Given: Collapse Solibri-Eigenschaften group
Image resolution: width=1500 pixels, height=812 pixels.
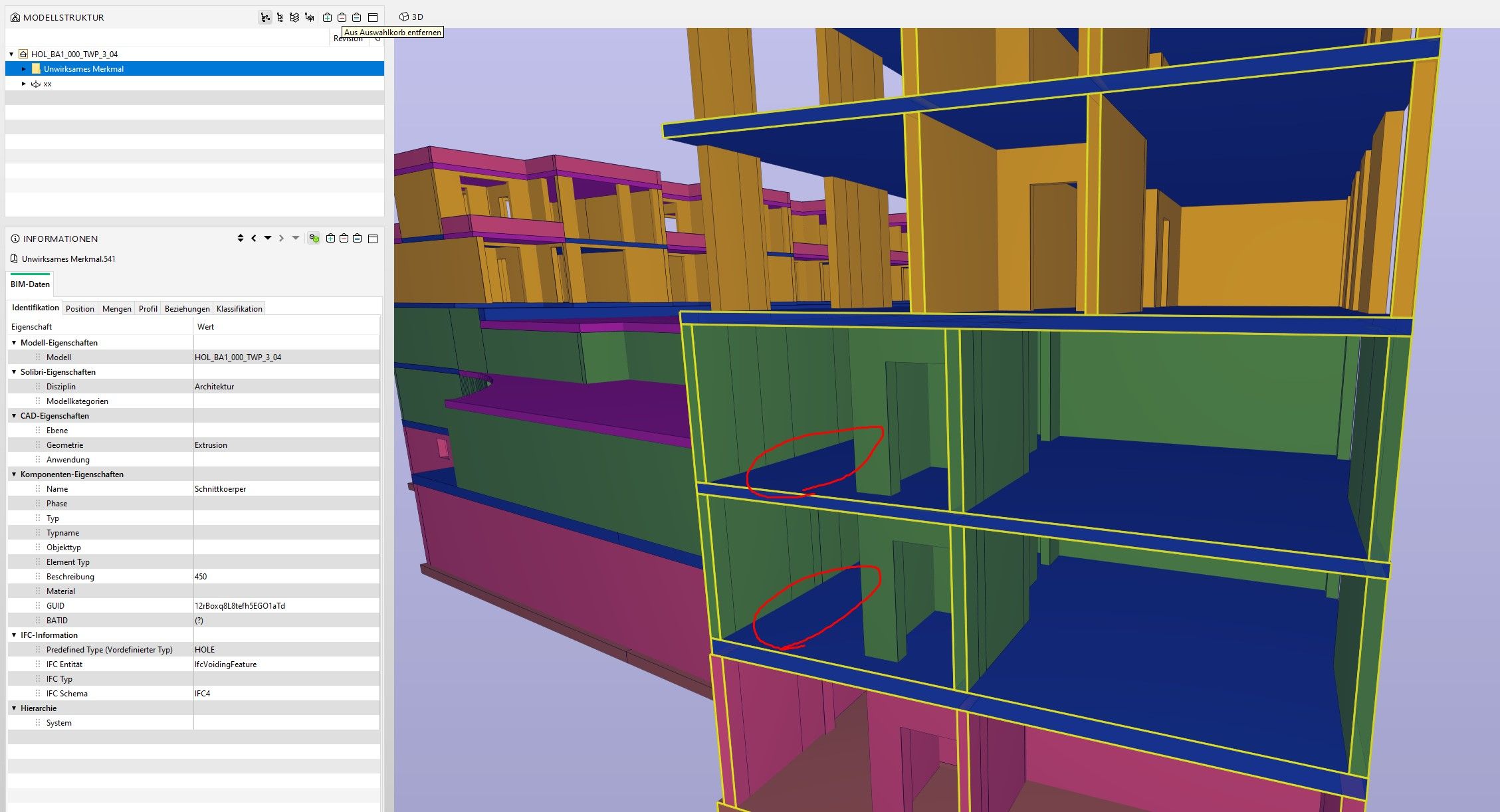Looking at the screenshot, I should click(14, 371).
